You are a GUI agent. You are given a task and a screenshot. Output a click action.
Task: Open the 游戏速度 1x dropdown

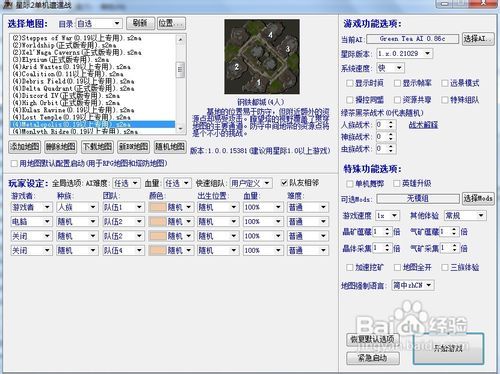click(x=387, y=216)
